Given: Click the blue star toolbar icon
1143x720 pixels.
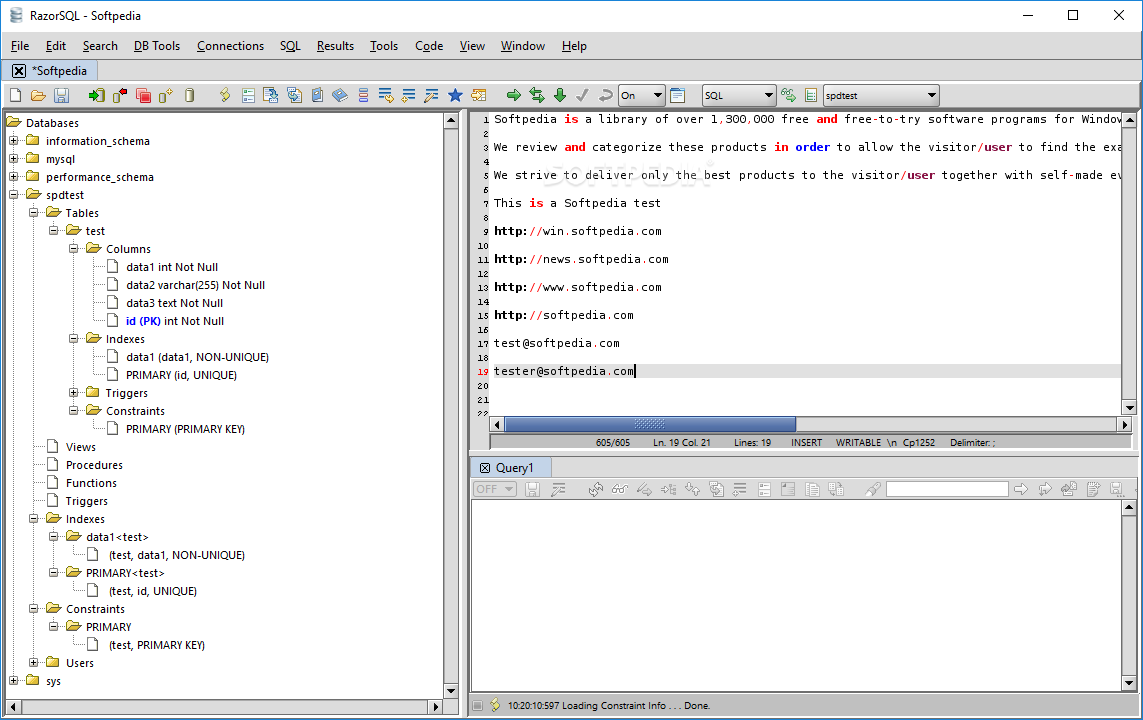Looking at the screenshot, I should click(456, 95).
